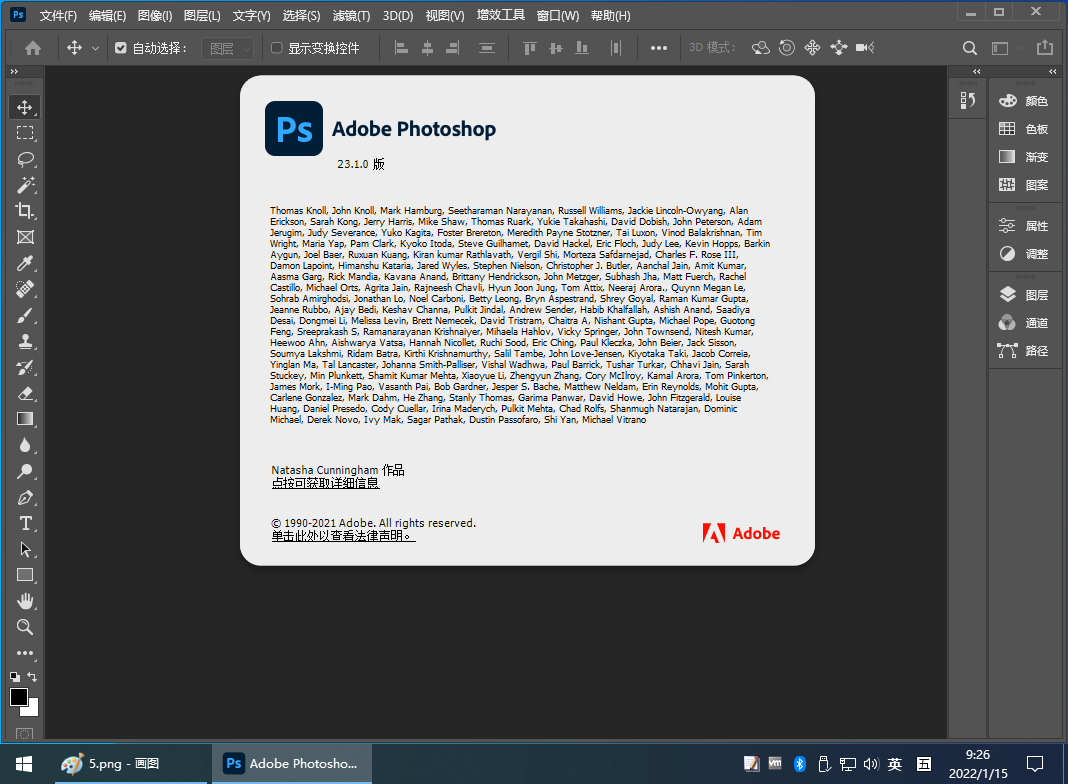1068x784 pixels.
Task: Click the white background color swatch
Action: 32,710
